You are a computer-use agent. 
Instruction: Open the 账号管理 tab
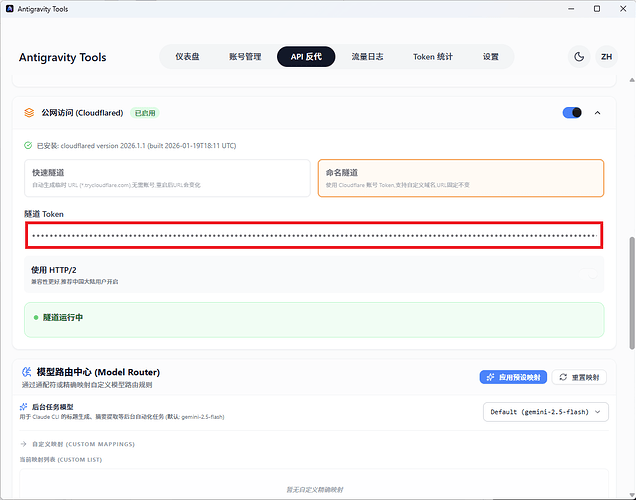tap(245, 57)
